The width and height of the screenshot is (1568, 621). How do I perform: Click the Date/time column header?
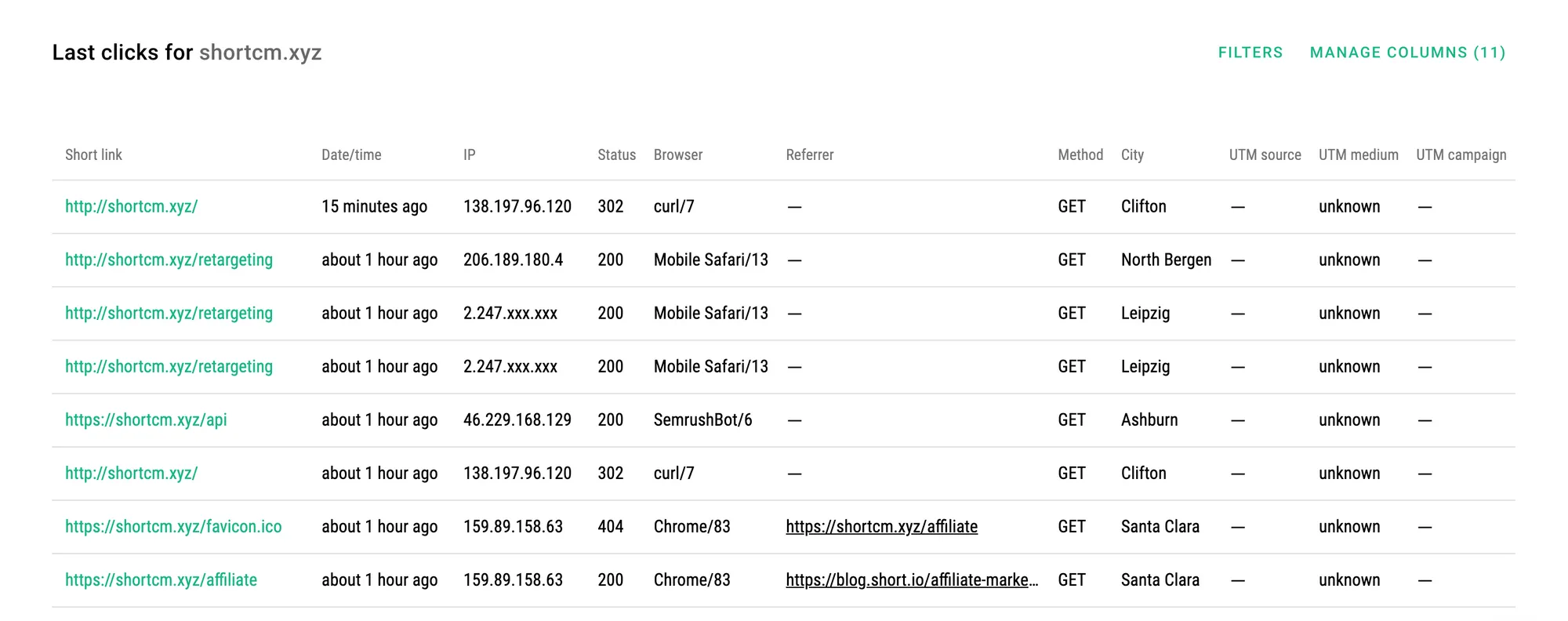[351, 154]
